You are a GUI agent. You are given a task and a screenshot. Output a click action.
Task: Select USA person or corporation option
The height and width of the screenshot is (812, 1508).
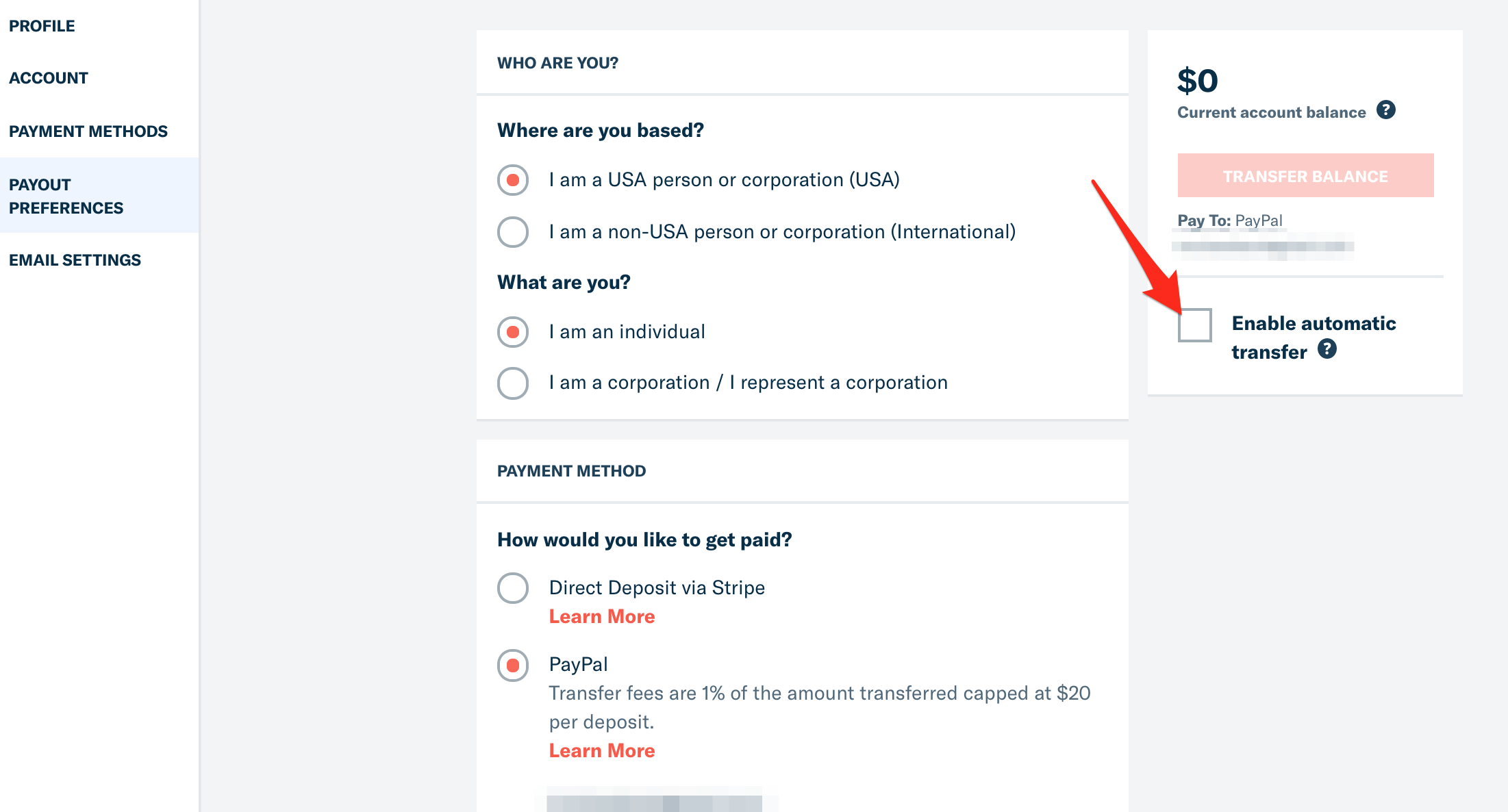(513, 180)
